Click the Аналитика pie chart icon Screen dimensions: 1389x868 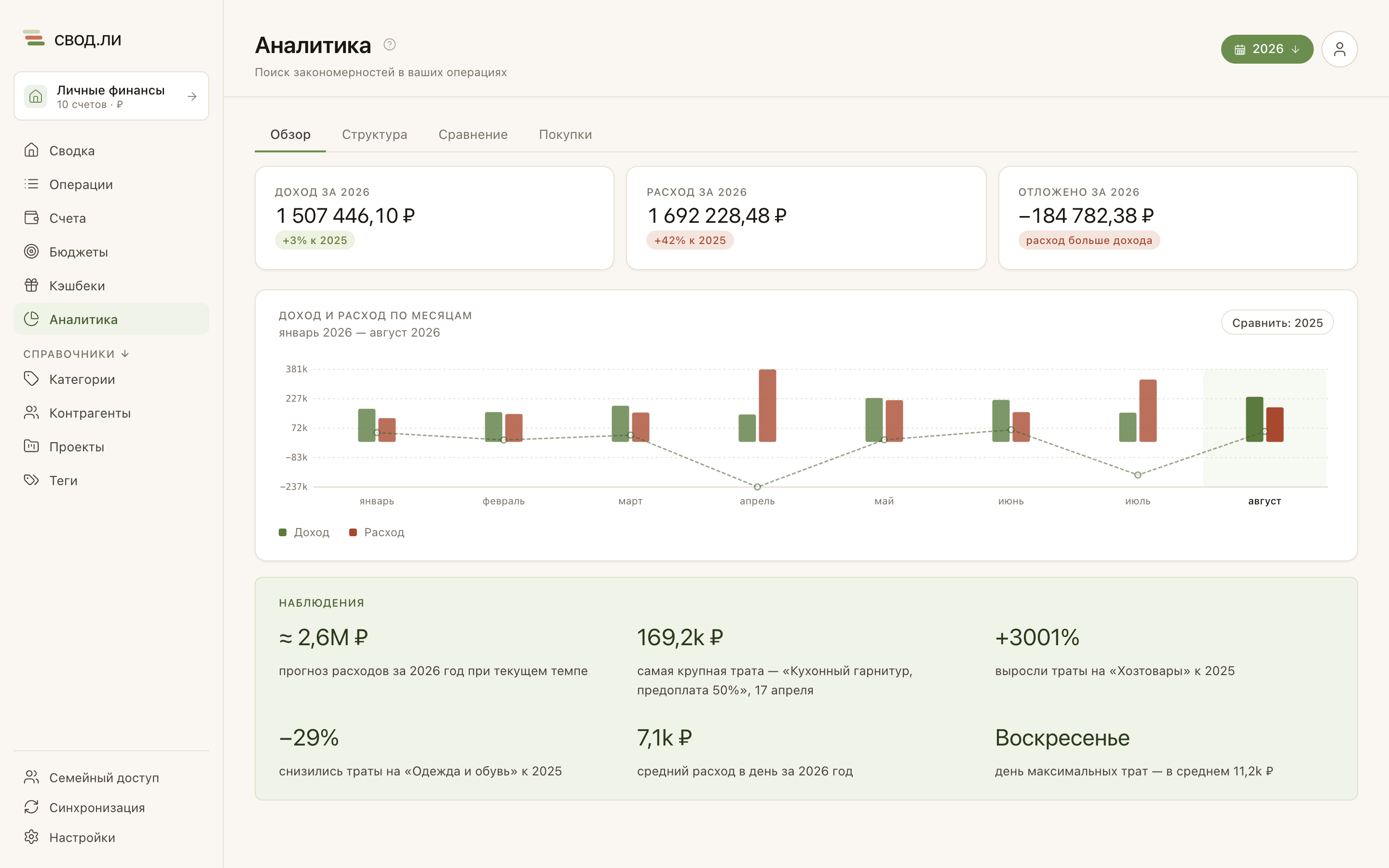31,319
